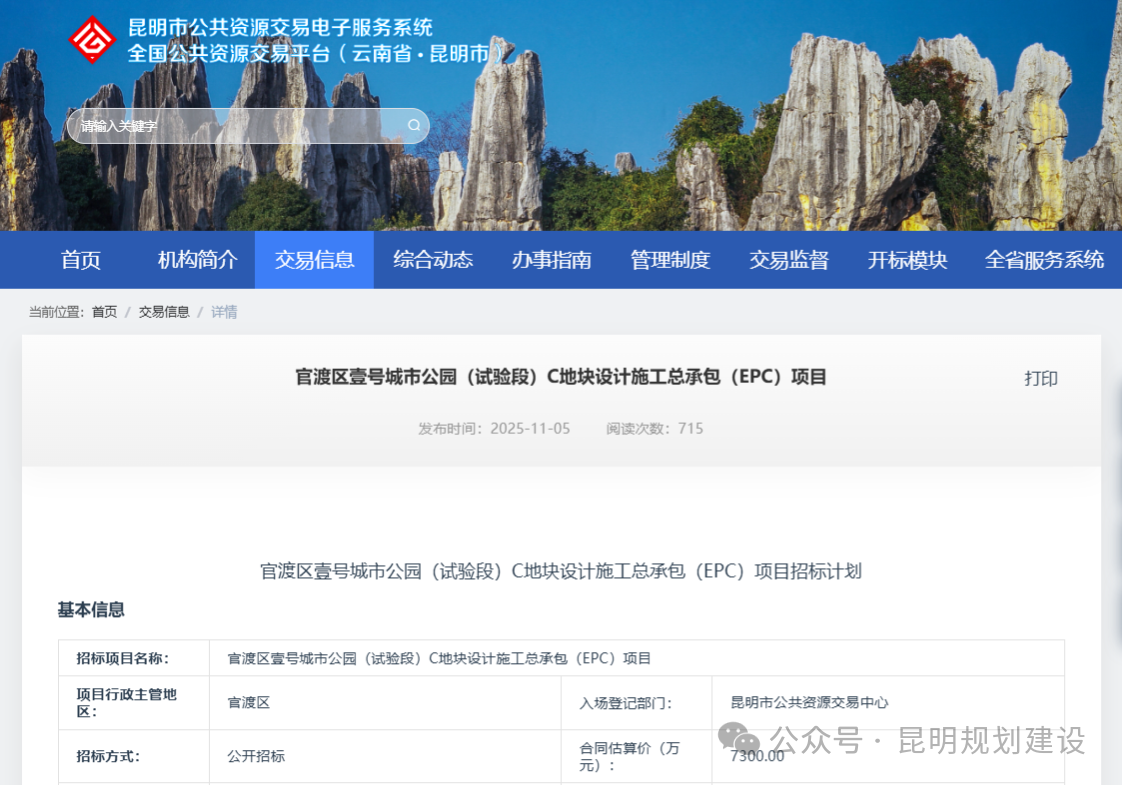This screenshot has width=1122, height=785.
Task: Select the 交易信息 navigation tab
Action: point(314,260)
